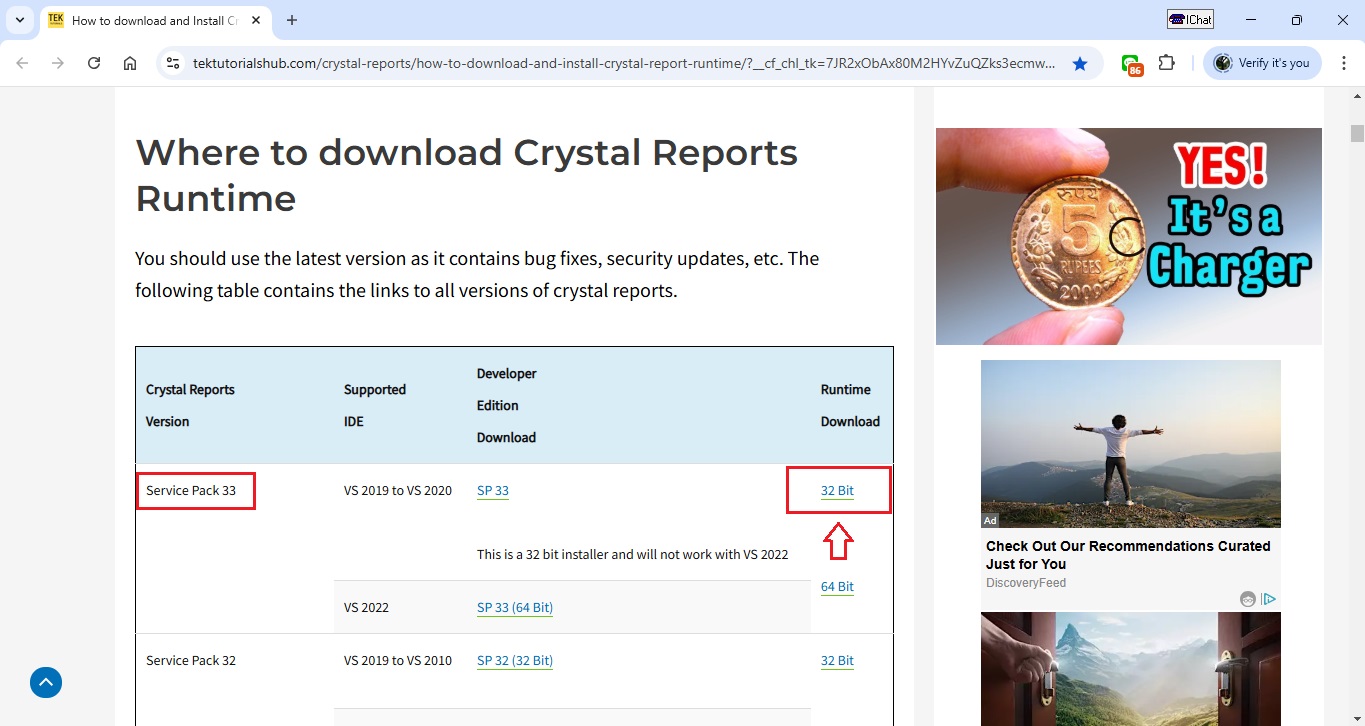Open the Check Out Our Recommendations ad headline
The height and width of the screenshot is (726, 1365).
[x=1128, y=555]
